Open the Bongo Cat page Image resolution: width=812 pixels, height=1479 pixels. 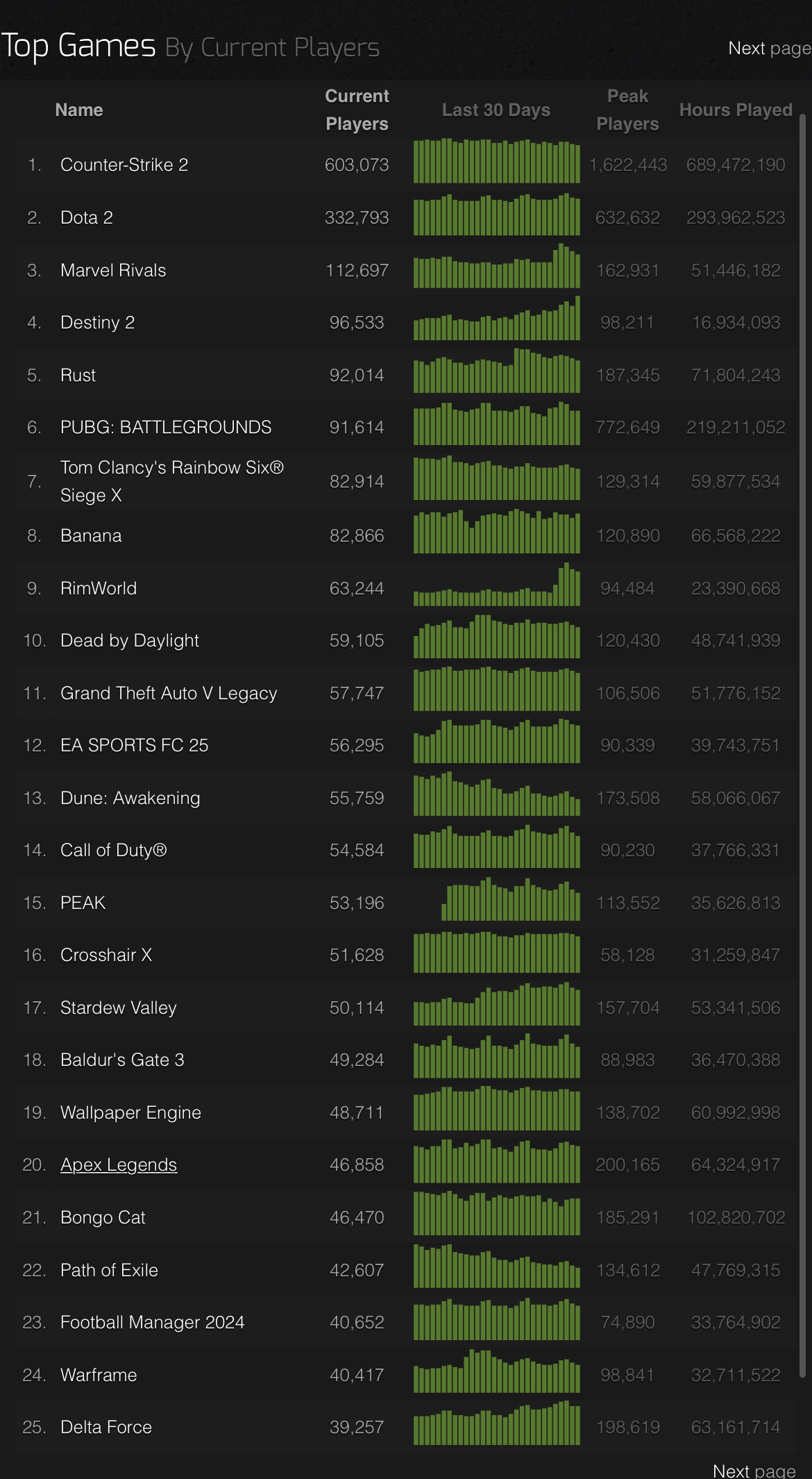click(x=103, y=1217)
